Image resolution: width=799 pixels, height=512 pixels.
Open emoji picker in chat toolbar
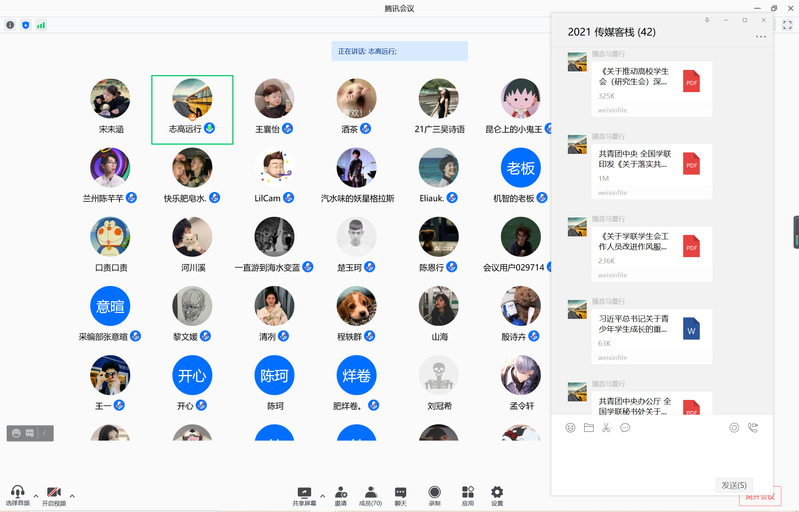571,428
